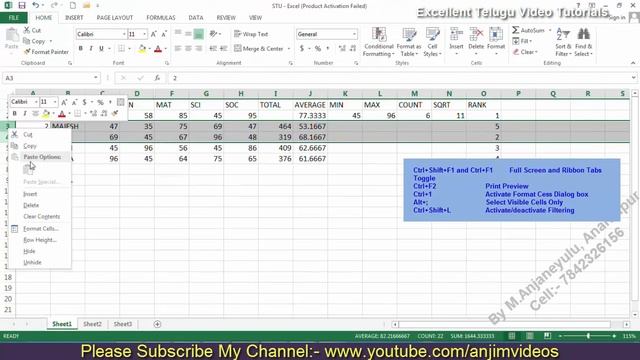Open Find & Select menu

click(584, 42)
